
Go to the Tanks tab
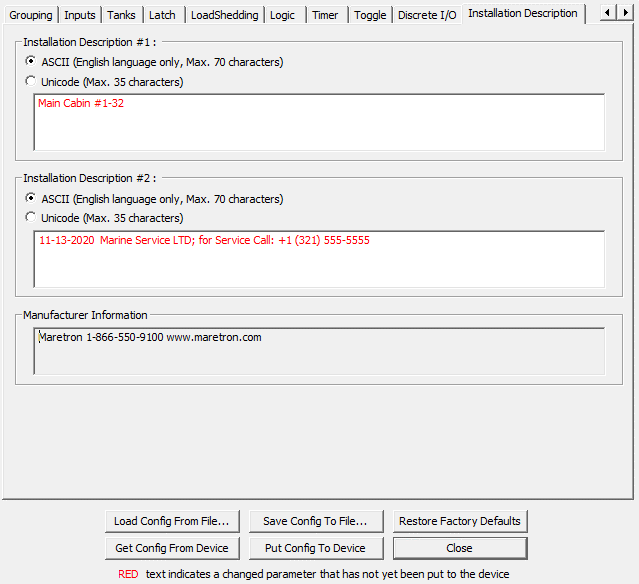point(123,15)
